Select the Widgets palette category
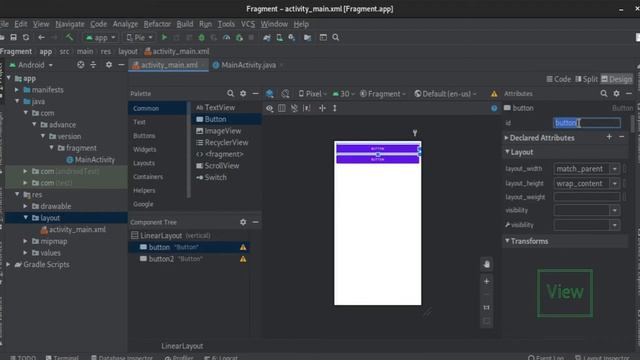The image size is (640, 360). (144, 149)
